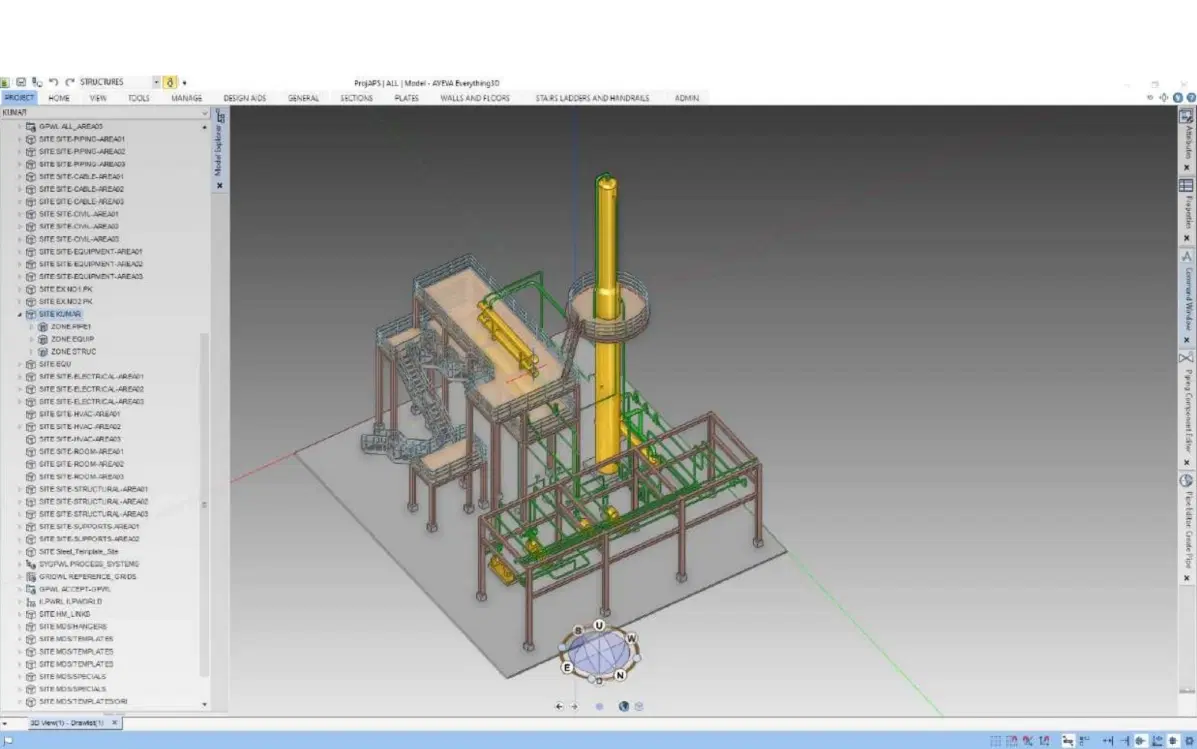Viewport: 1197px width, 749px height.
Task: Click the undo arrow in quick access toolbar
Action: tap(53, 82)
